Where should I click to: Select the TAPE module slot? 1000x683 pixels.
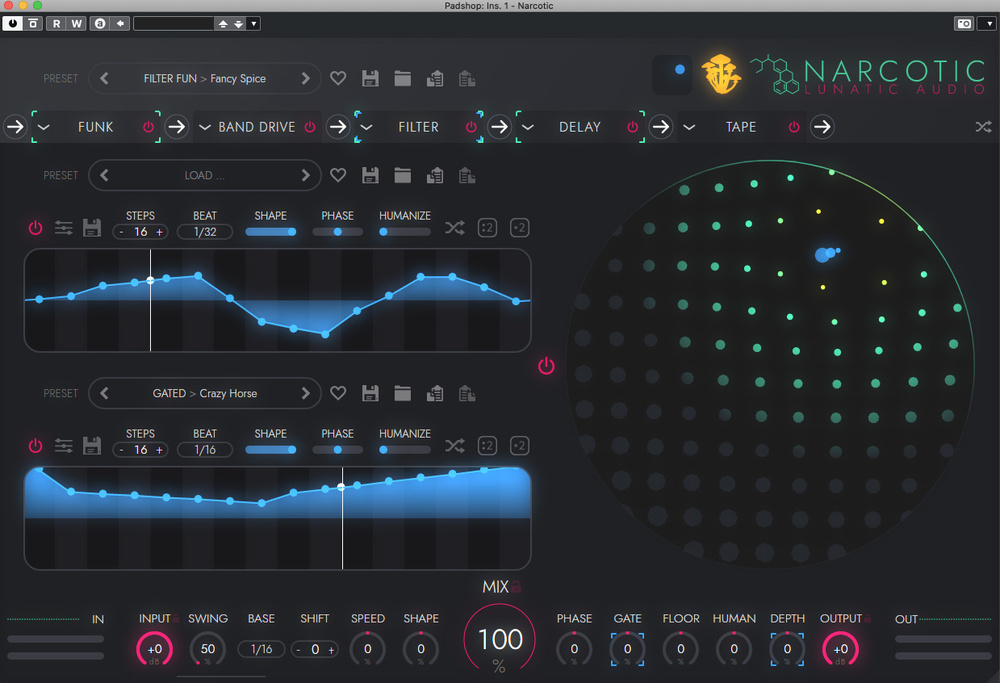point(741,127)
